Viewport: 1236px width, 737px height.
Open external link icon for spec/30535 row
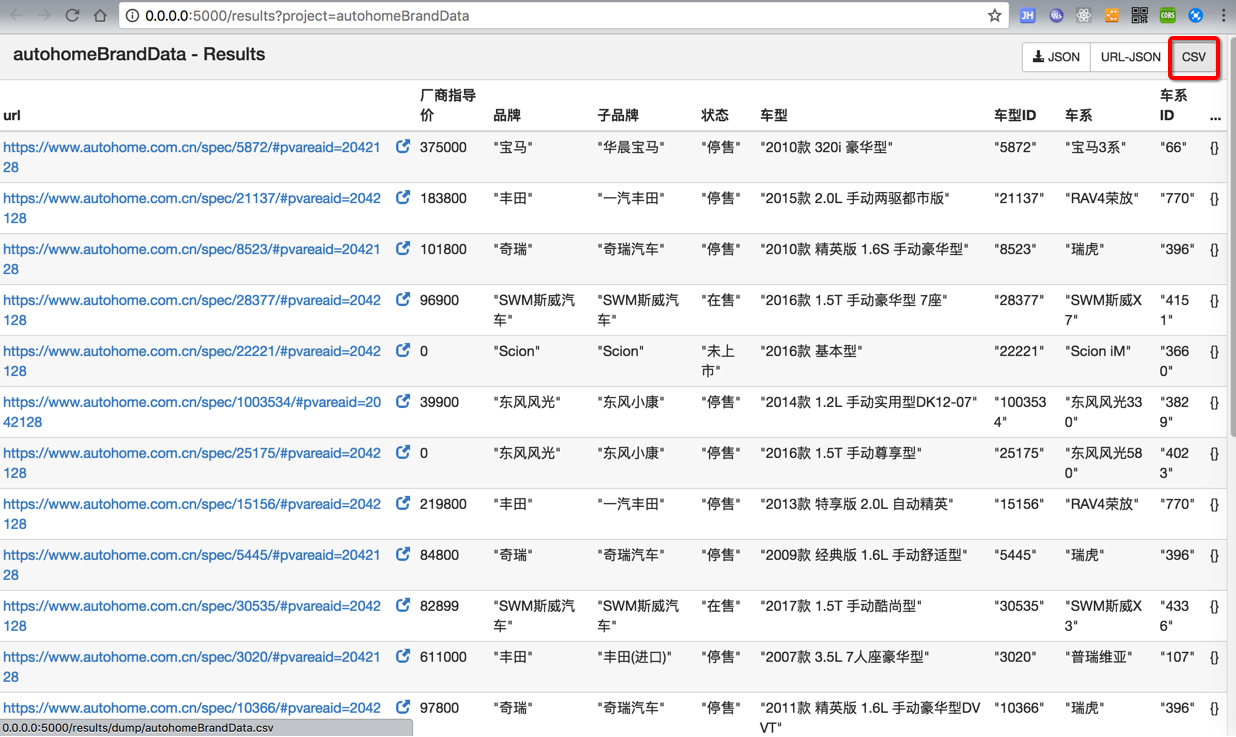click(403, 605)
